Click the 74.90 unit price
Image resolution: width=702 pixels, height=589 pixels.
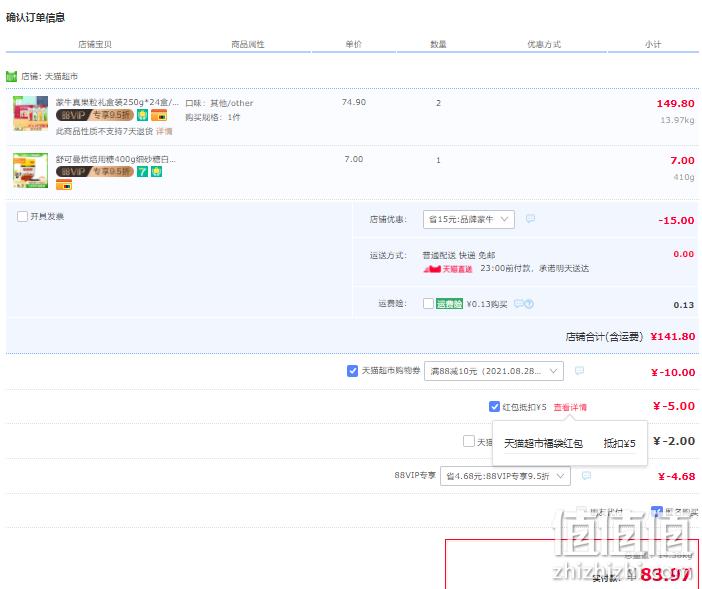(354, 102)
